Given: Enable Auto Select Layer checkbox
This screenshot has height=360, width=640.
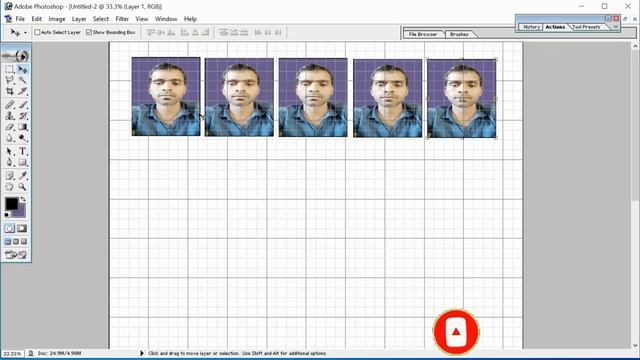Looking at the screenshot, I should (38, 32).
